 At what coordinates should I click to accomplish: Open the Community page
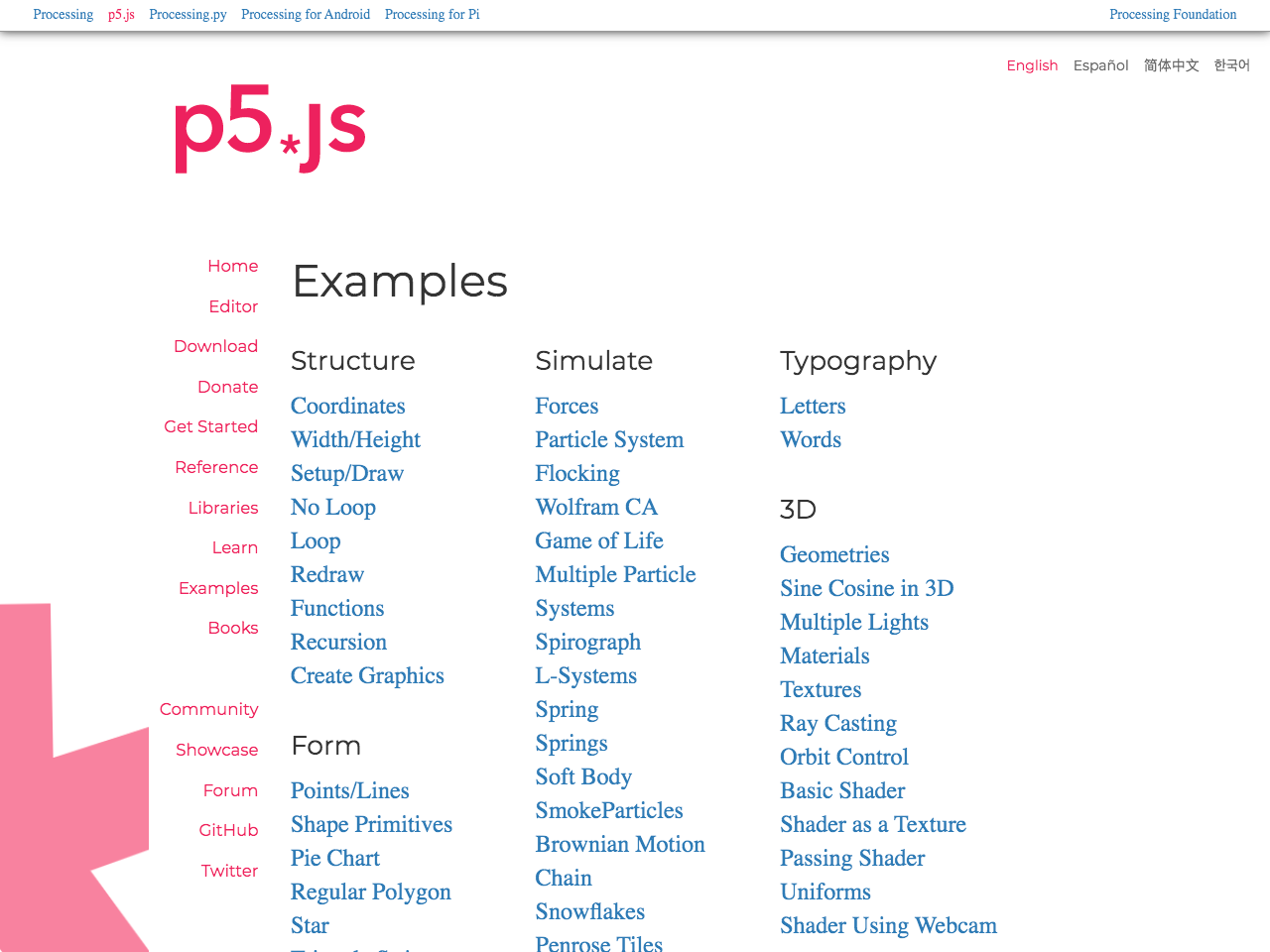click(208, 709)
